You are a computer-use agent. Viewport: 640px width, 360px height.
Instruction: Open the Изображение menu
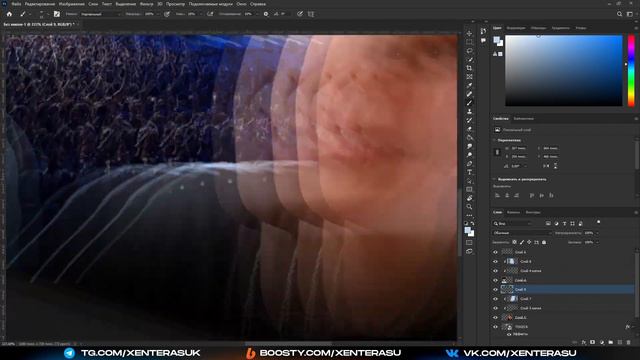[x=71, y=4]
